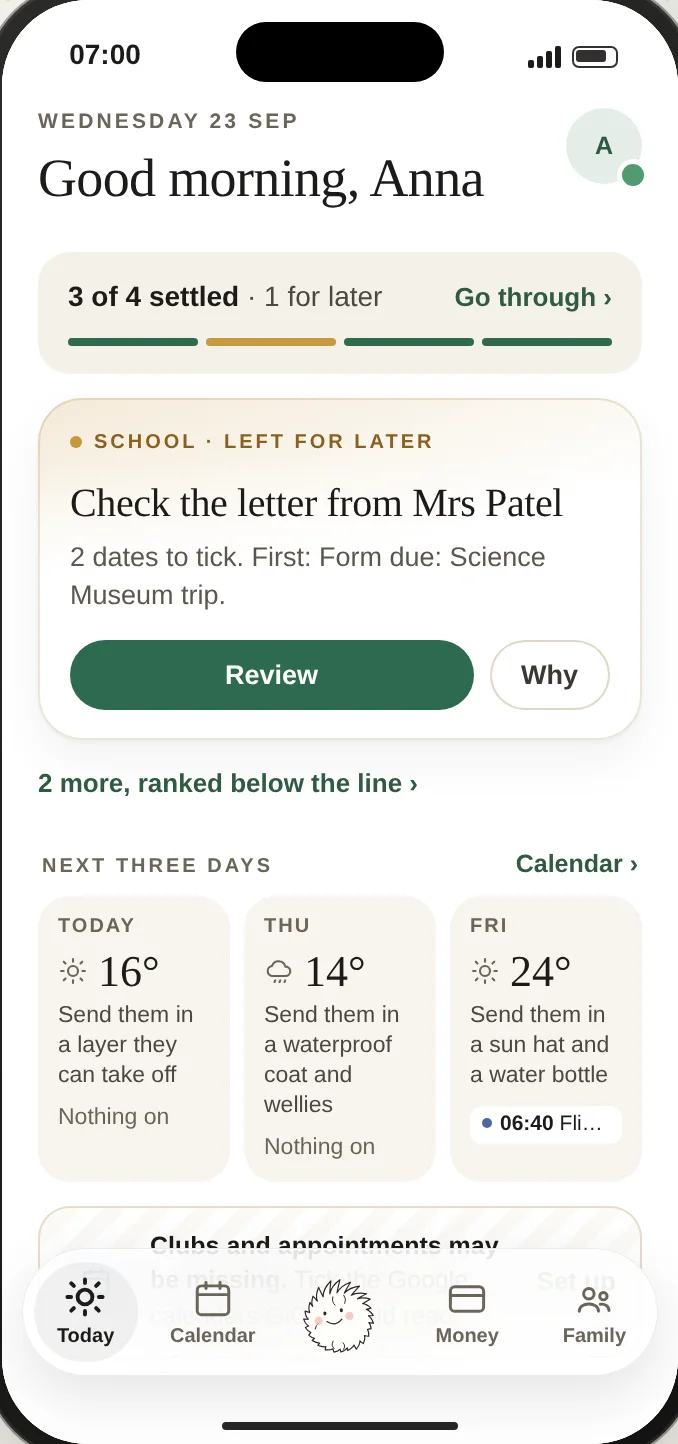
Task: Open the Family people icon
Action: coord(594,1299)
